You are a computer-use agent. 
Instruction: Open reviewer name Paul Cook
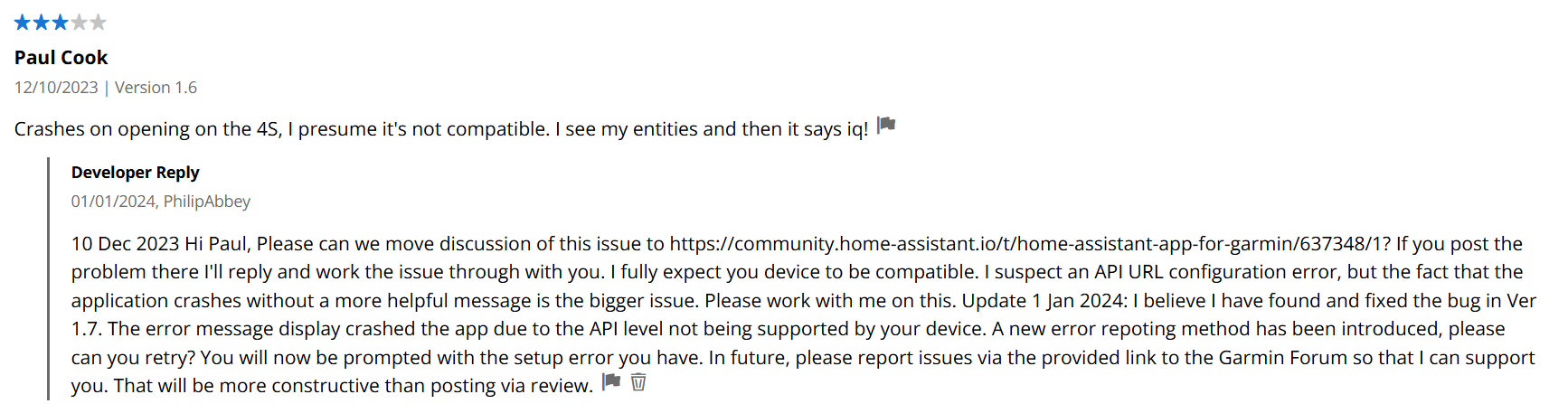61,58
